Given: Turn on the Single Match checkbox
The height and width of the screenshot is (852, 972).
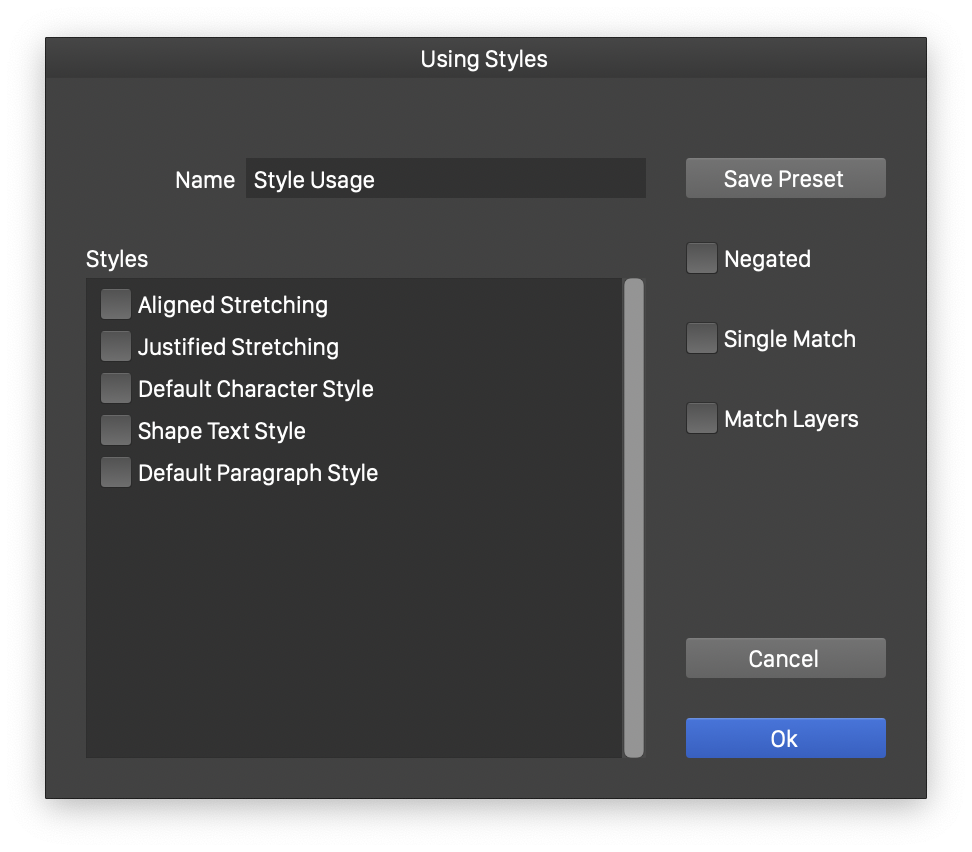Looking at the screenshot, I should point(701,339).
